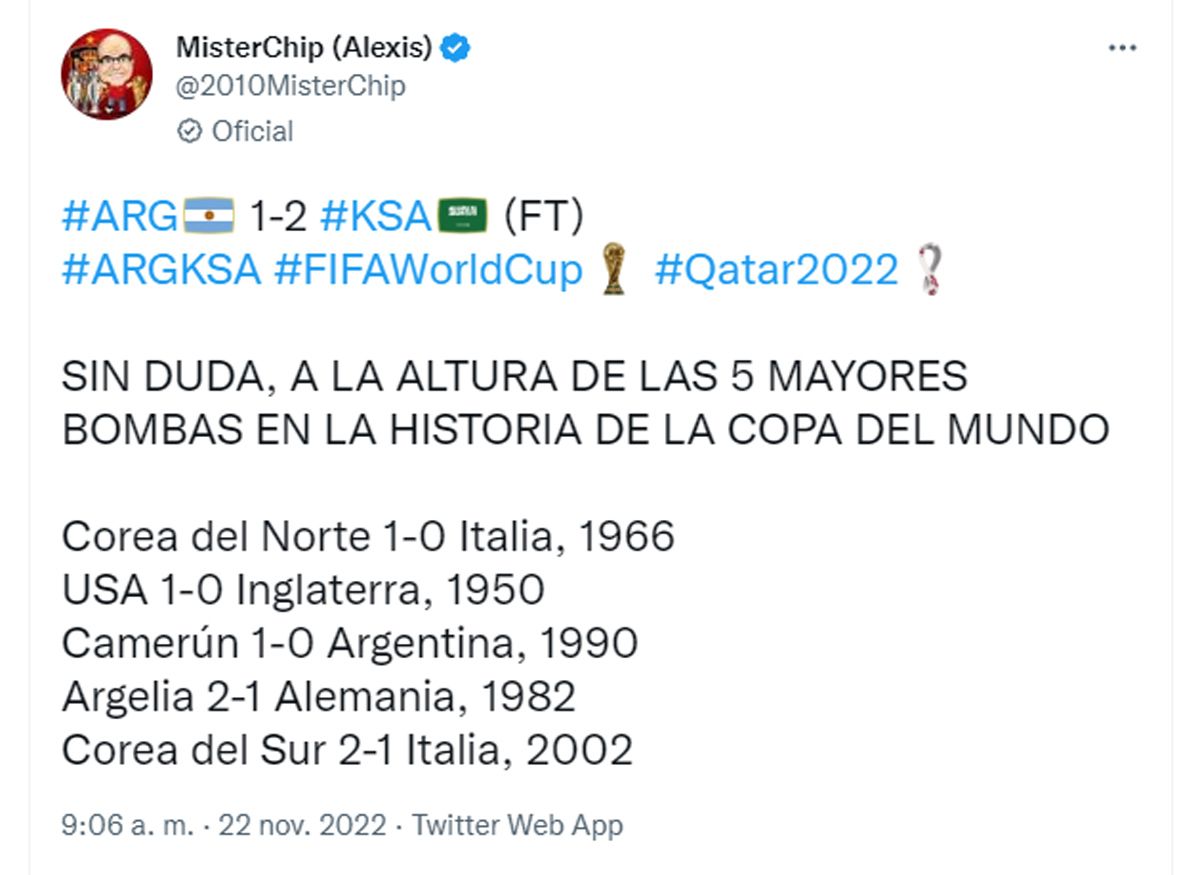Click the Qatar 2022 emblem emoji

point(930,270)
